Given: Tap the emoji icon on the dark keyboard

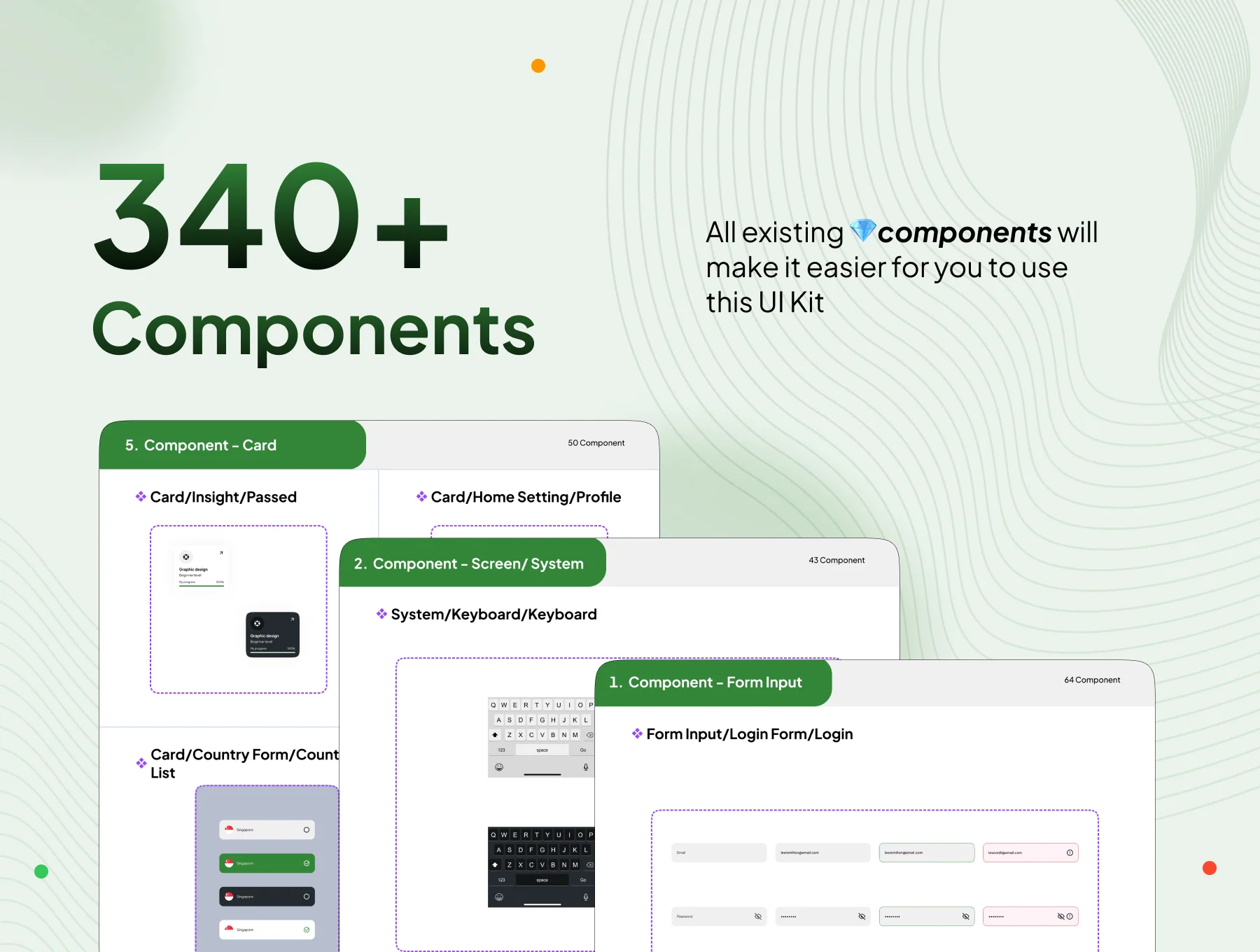Looking at the screenshot, I should tap(499, 897).
